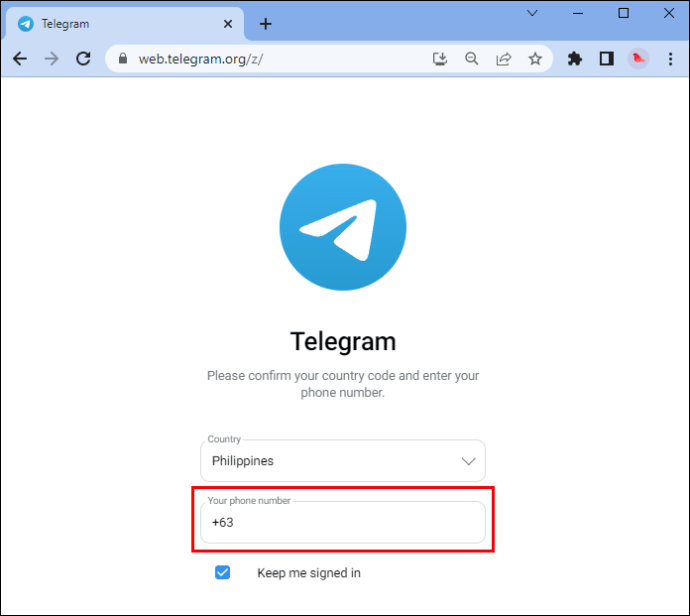Toggle the browser side panel icon
The width and height of the screenshot is (690, 616).
coord(607,59)
